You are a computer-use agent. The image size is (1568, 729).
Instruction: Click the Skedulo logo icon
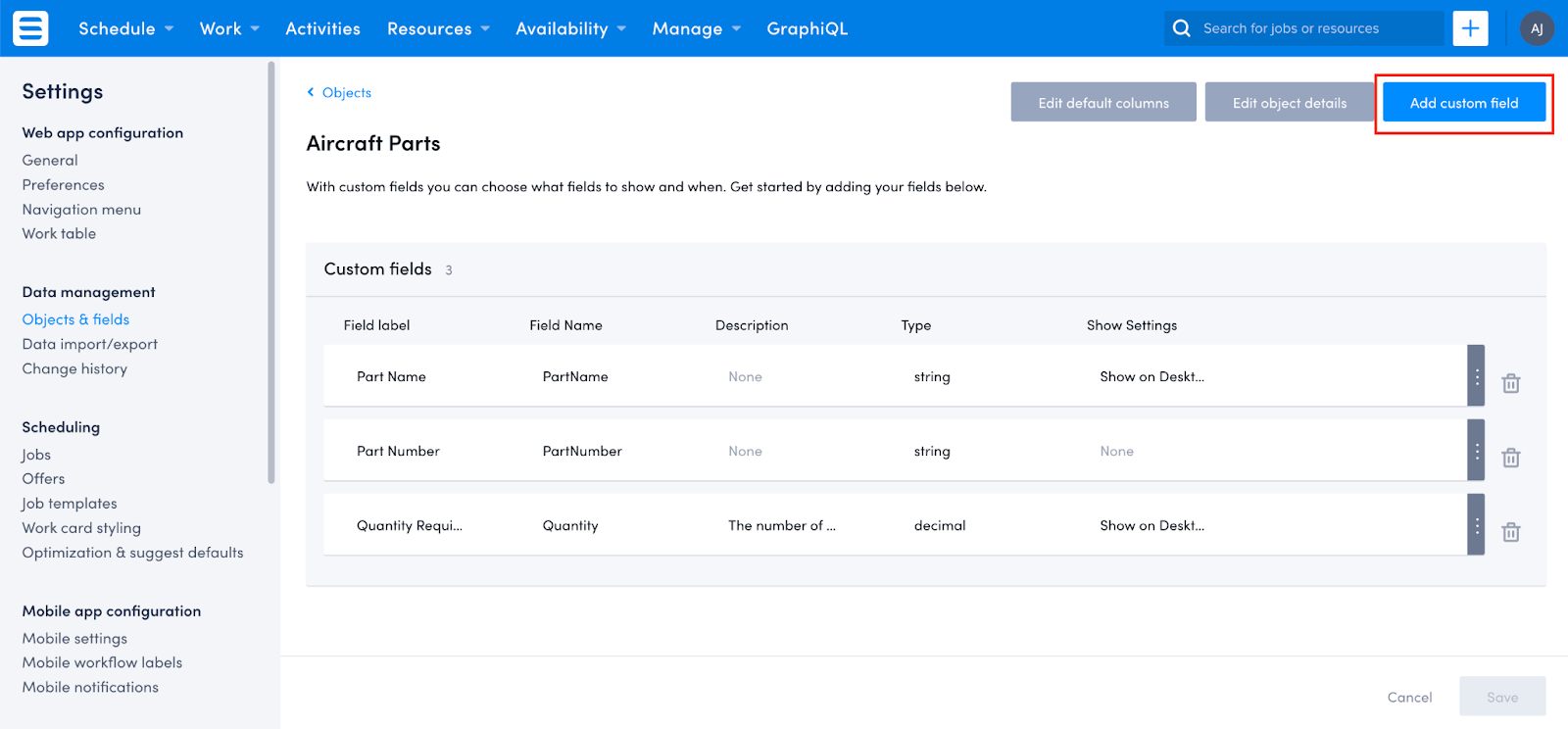(x=30, y=28)
